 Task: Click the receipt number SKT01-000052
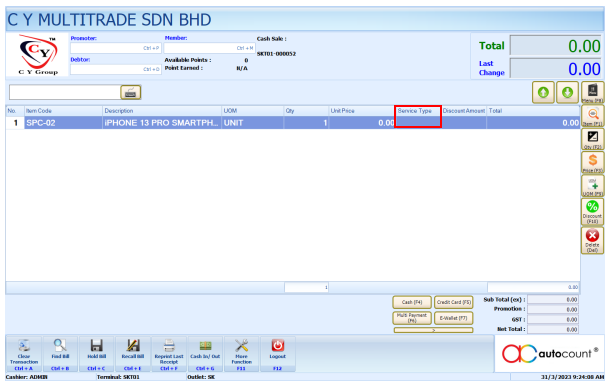coord(276,54)
